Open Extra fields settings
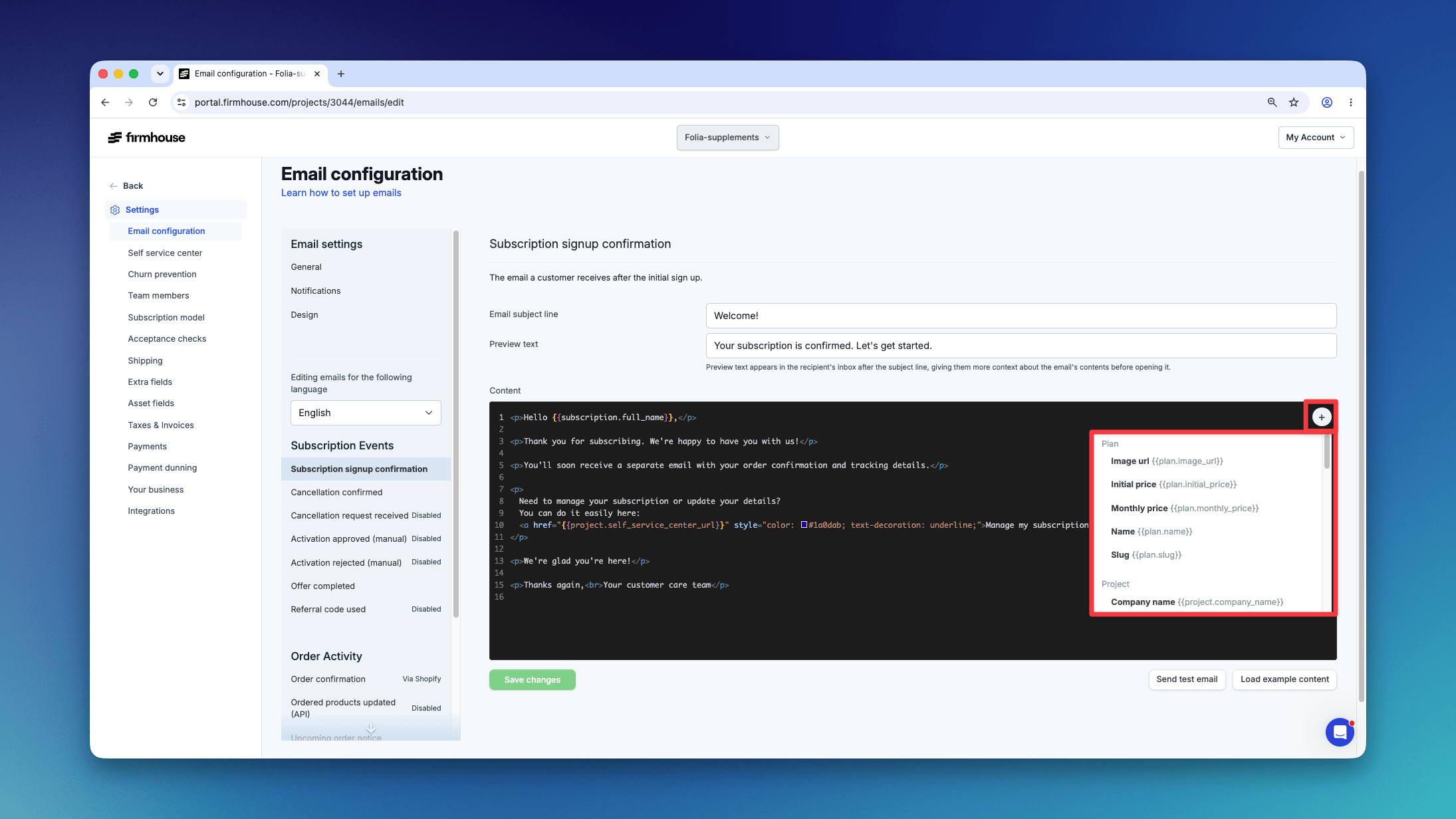 (x=150, y=382)
